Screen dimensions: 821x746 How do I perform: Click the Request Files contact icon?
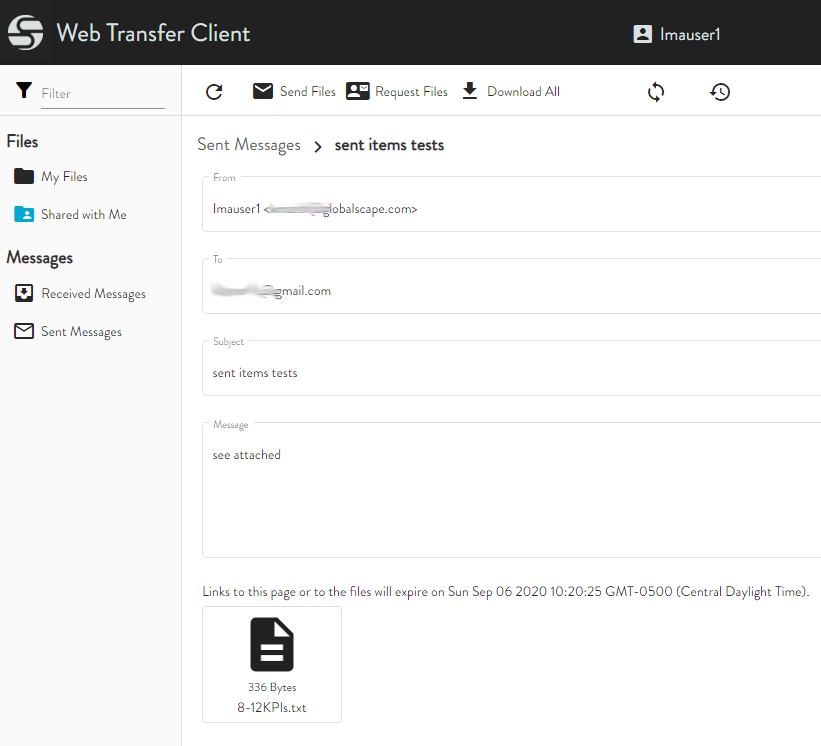coord(358,91)
